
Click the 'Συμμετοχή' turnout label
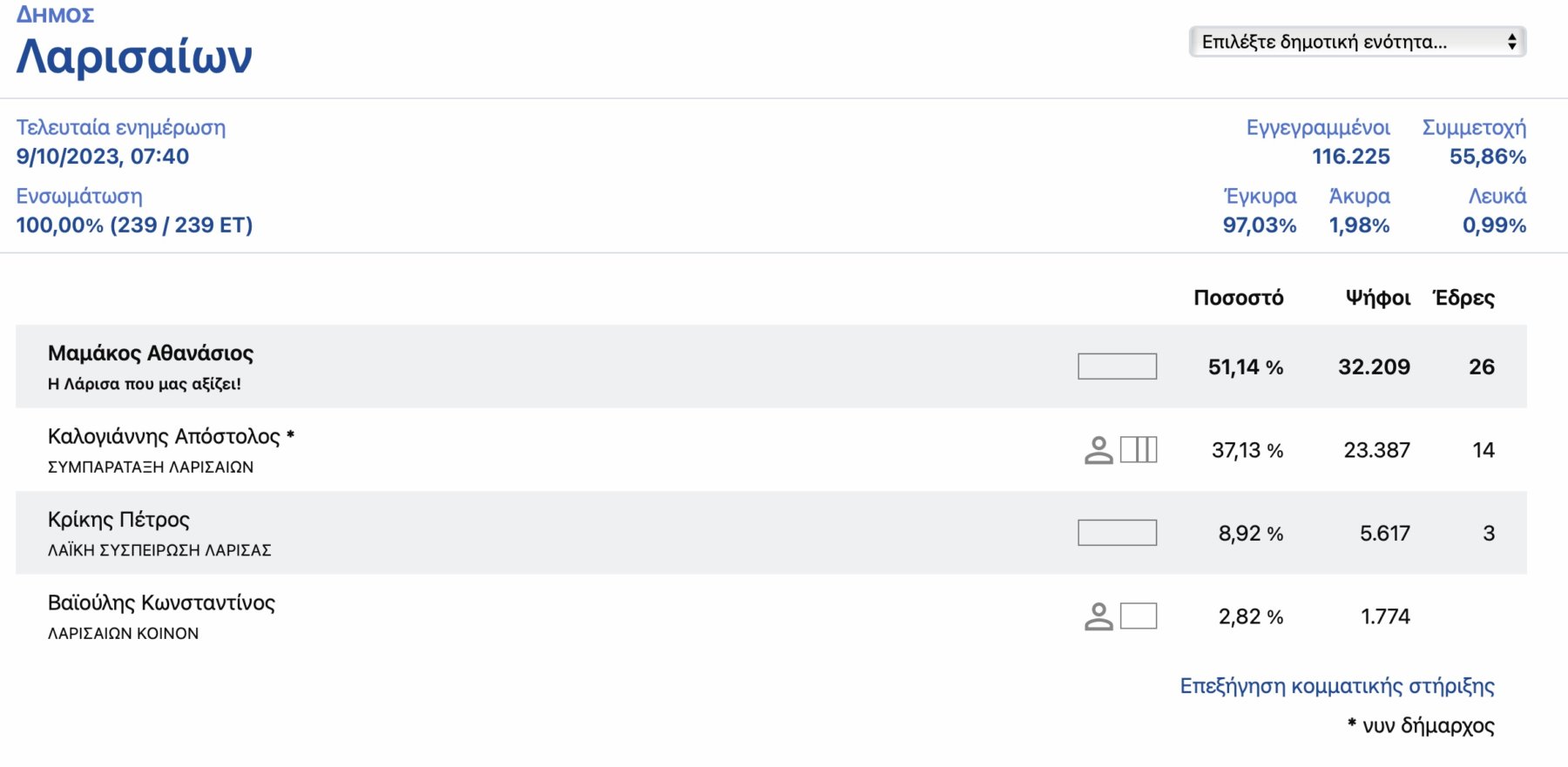tap(1474, 128)
